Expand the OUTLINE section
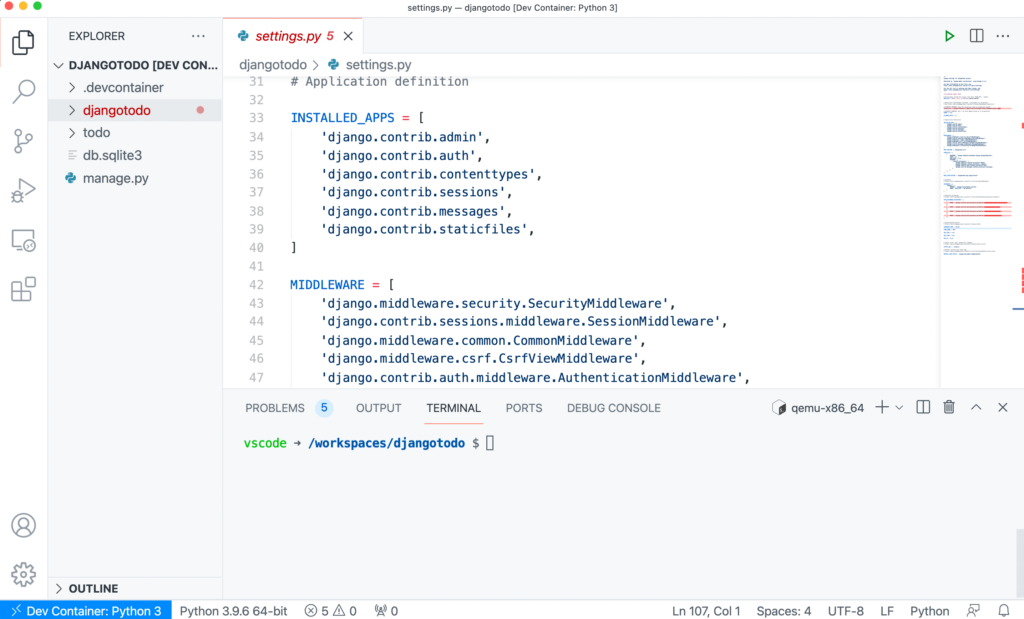Image resolution: width=1024 pixels, height=619 pixels. coord(135,588)
